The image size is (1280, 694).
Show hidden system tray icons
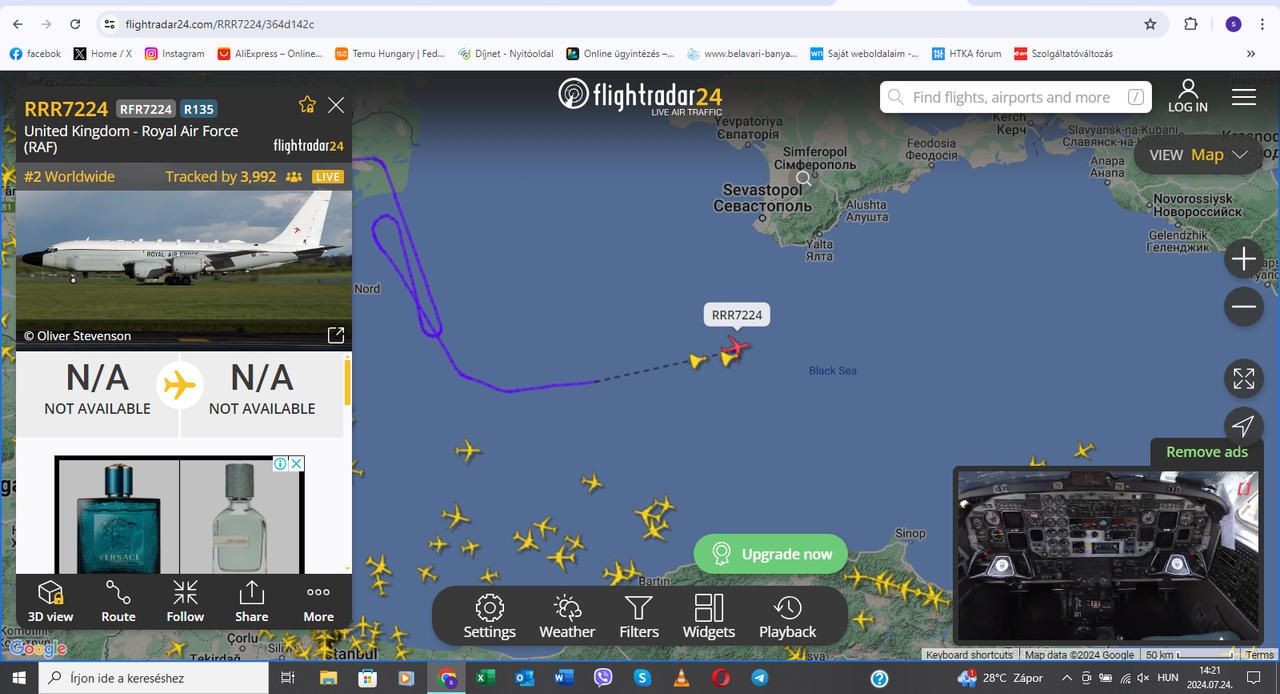coord(1066,678)
